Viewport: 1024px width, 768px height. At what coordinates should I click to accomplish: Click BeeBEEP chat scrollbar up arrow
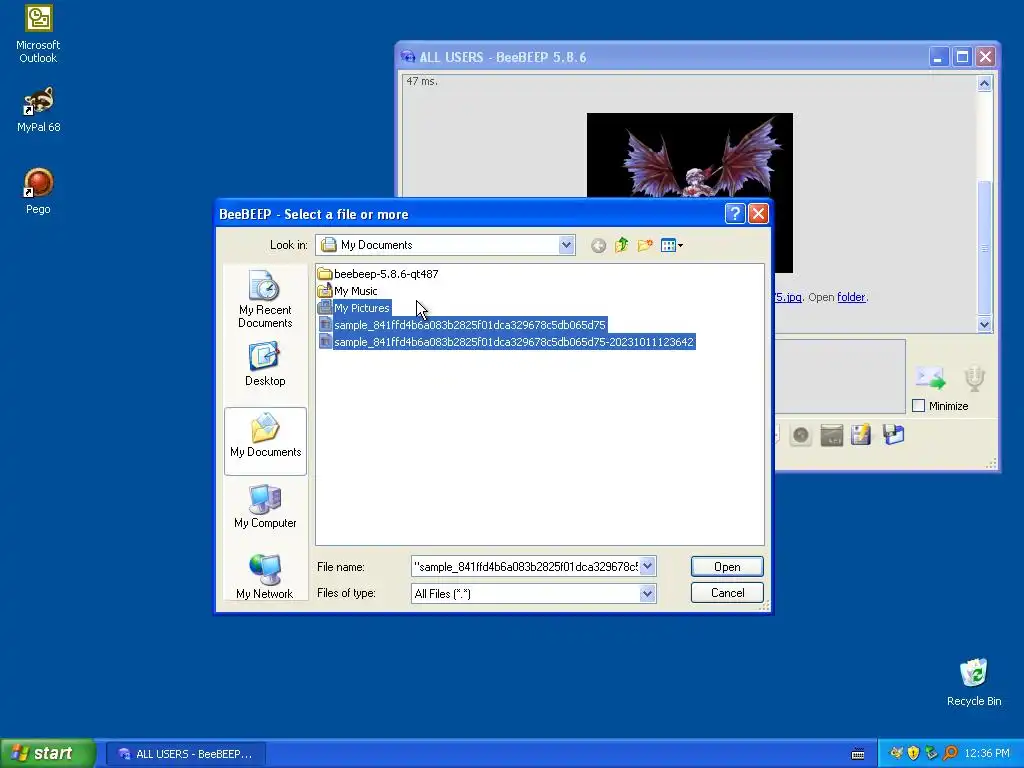[985, 84]
